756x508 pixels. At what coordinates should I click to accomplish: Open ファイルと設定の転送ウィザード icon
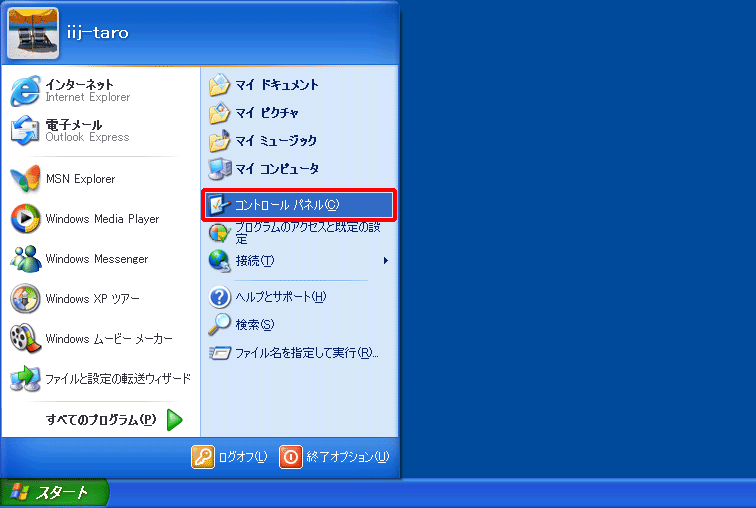point(25,378)
